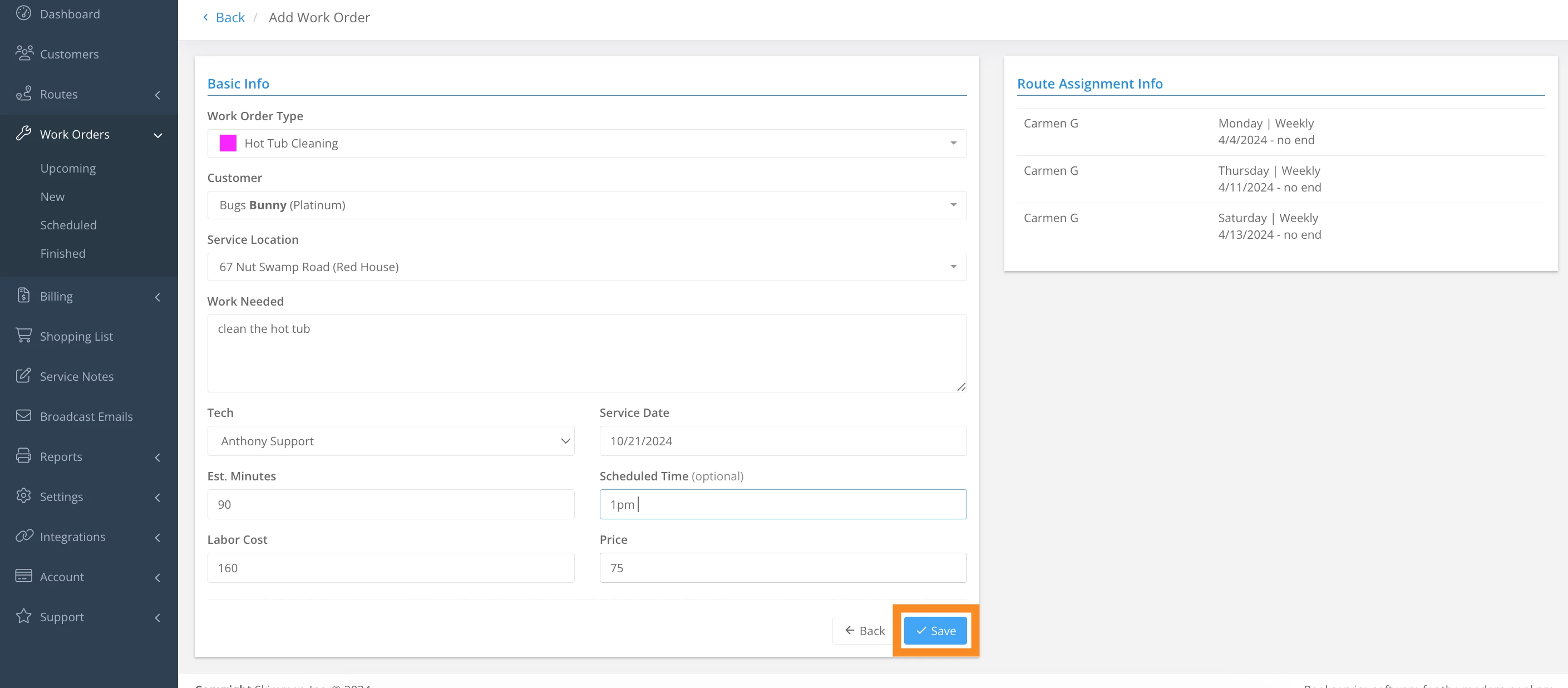Click the Support star icon

tap(23, 616)
